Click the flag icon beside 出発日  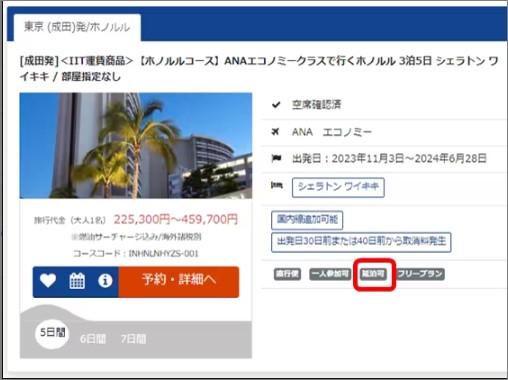[x=276, y=158]
